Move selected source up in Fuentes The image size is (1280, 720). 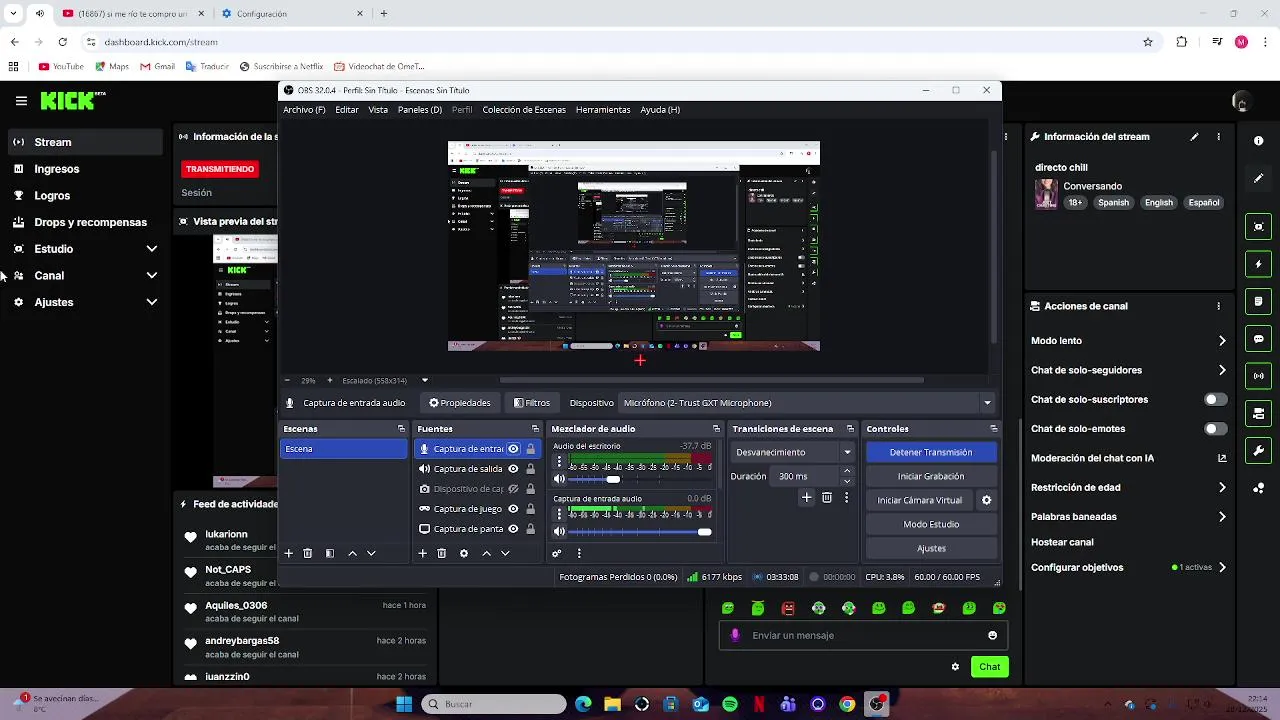(486, 553)
